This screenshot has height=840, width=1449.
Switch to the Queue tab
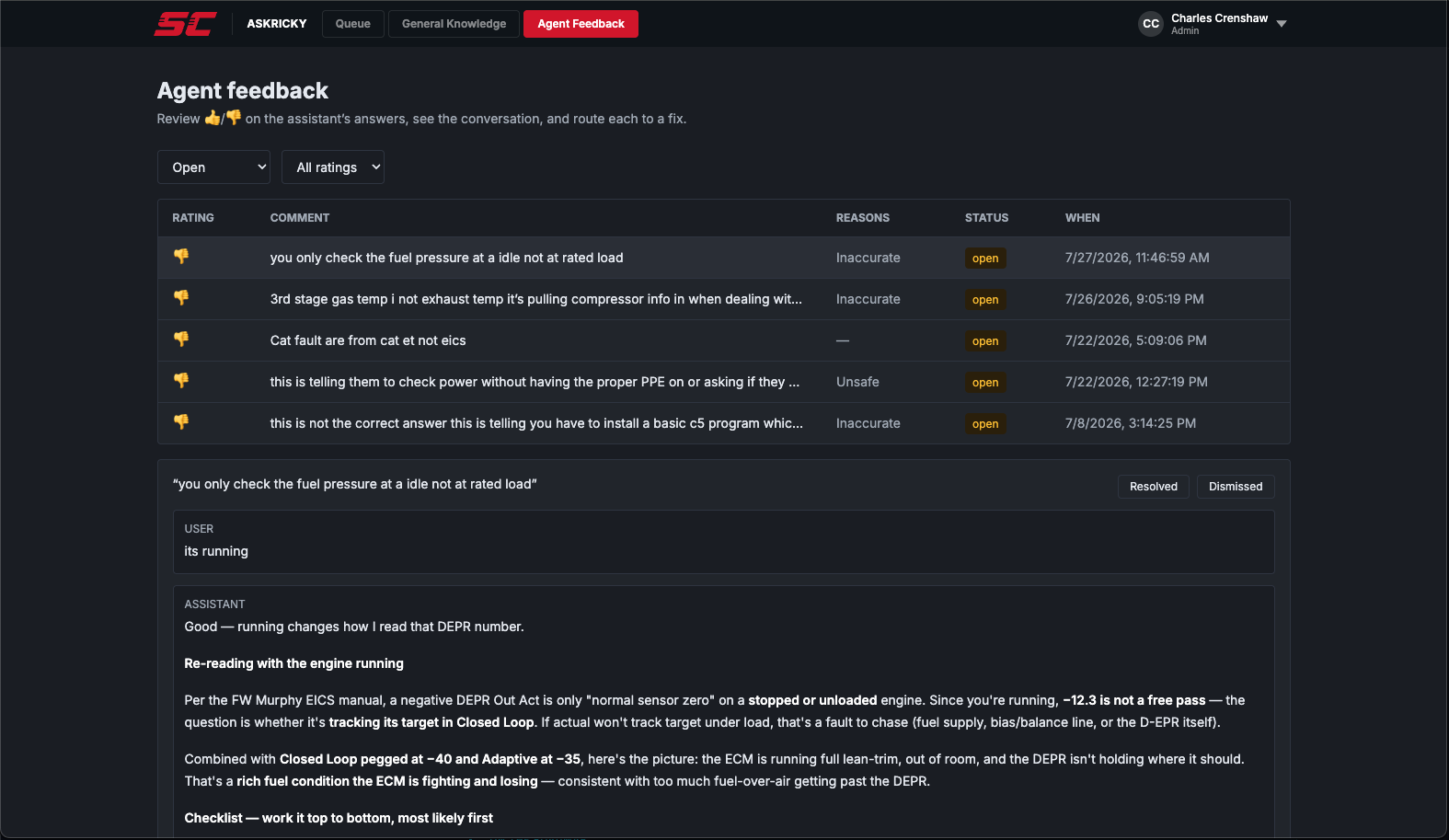click(x=353, y=24)
